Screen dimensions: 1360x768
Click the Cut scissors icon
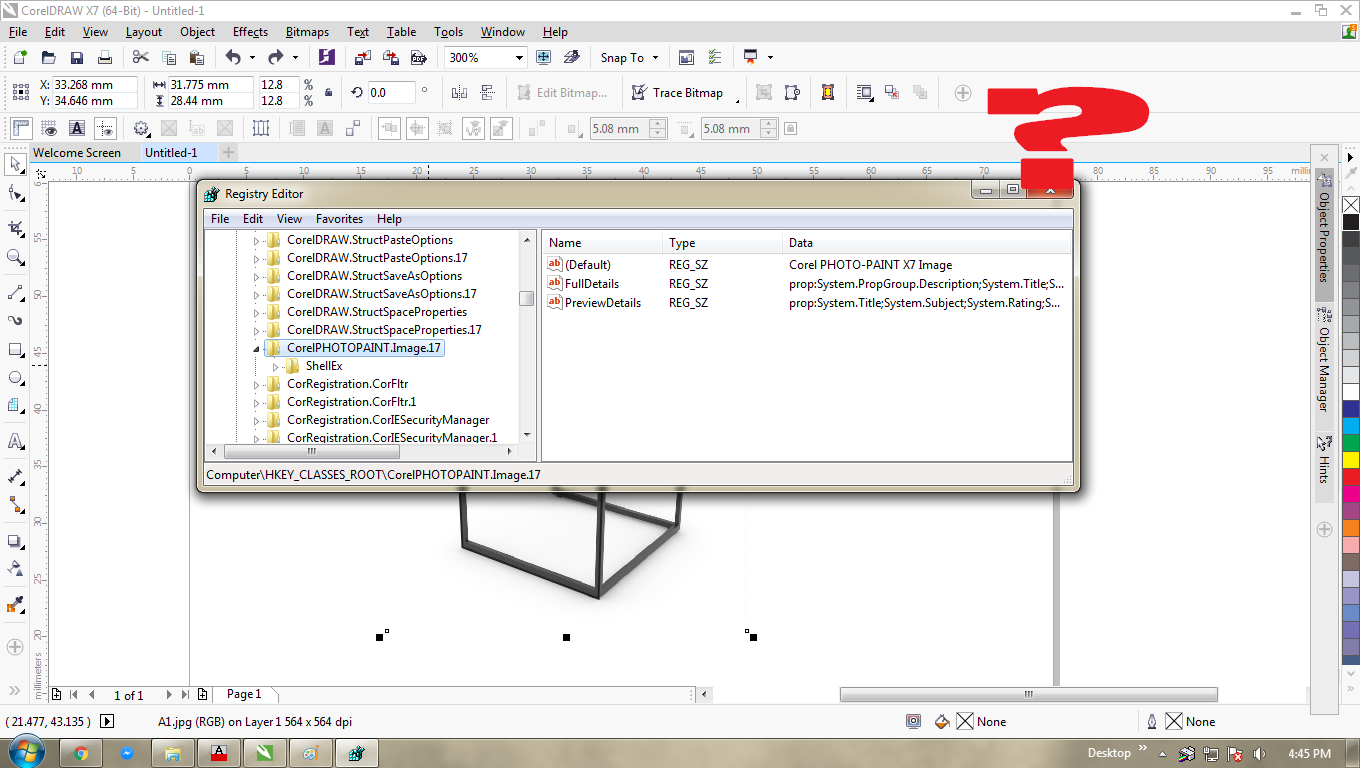pos(140,57)
